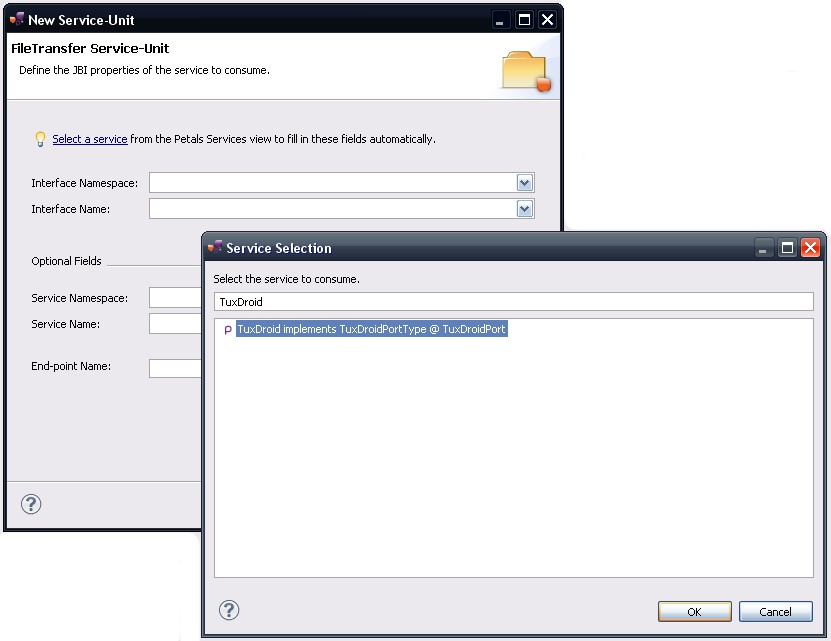Viewport: 831px width, 641px height.
Task: Select the TuxDroid implements TuxDroidPortType entry
Action: coord(371,329)
